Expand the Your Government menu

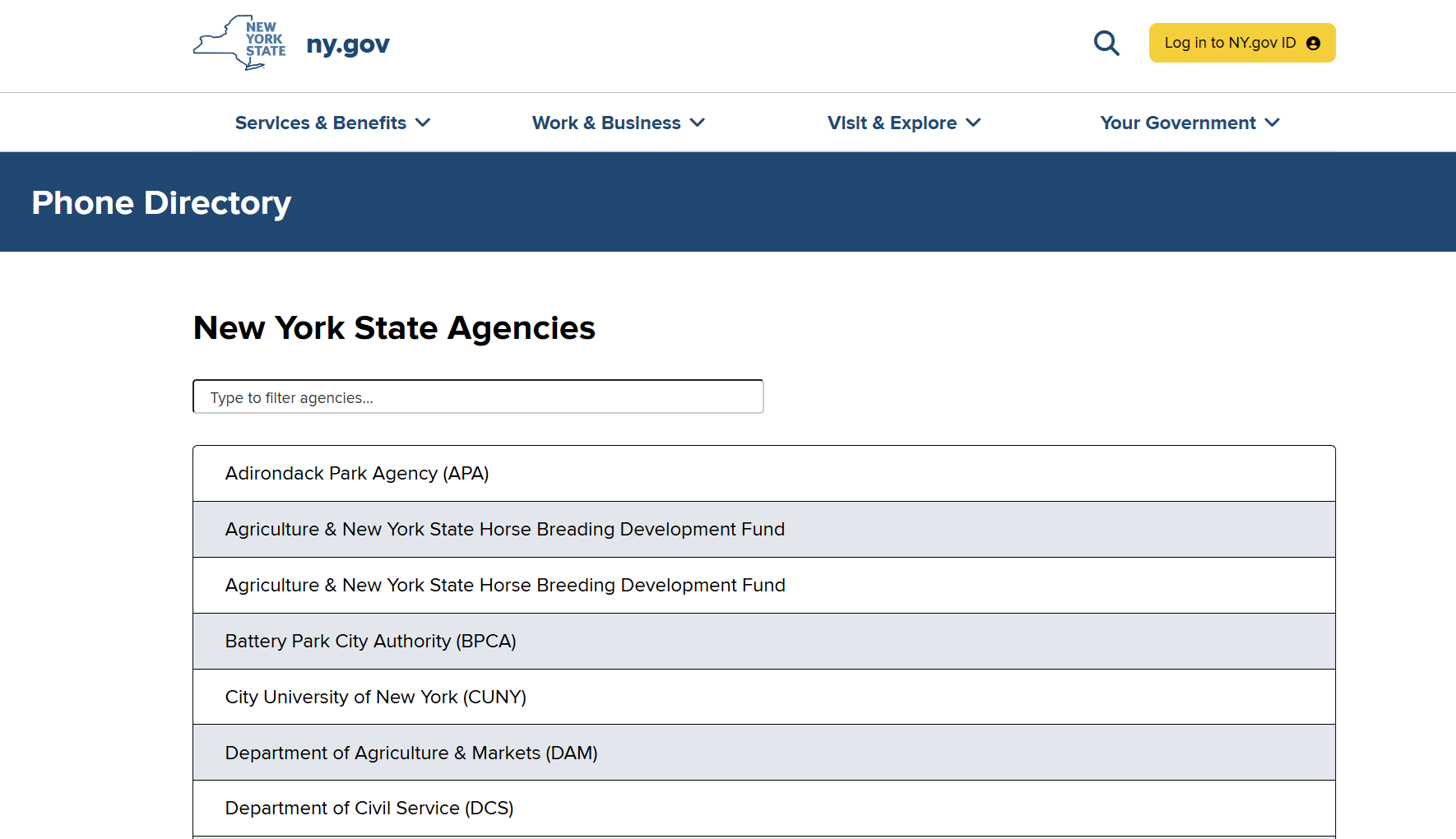coord(1189,123)
